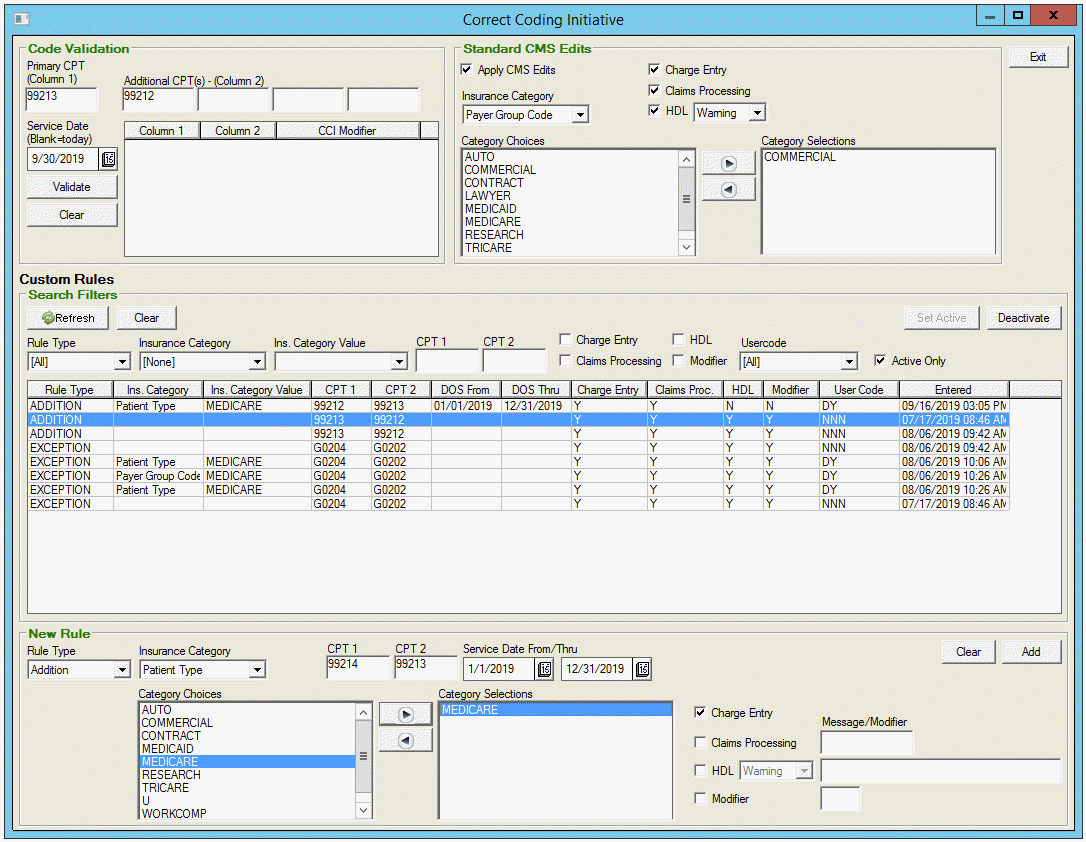This screenshot has height=842, width=1086.
Task: Toggle the Active Only checkbox
Action: click(x=880, y=361)
